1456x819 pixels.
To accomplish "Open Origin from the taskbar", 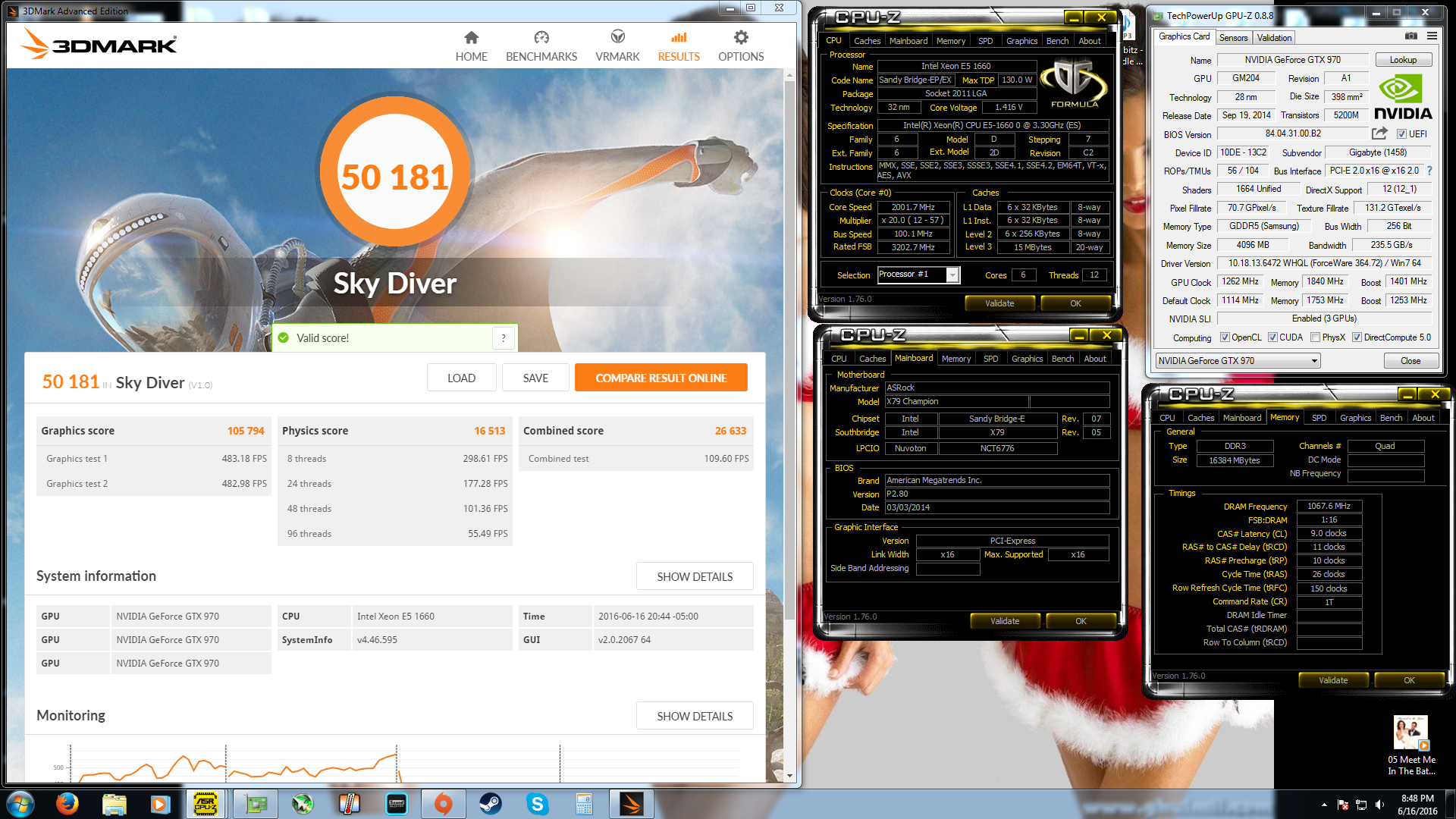I will point(444,804).
